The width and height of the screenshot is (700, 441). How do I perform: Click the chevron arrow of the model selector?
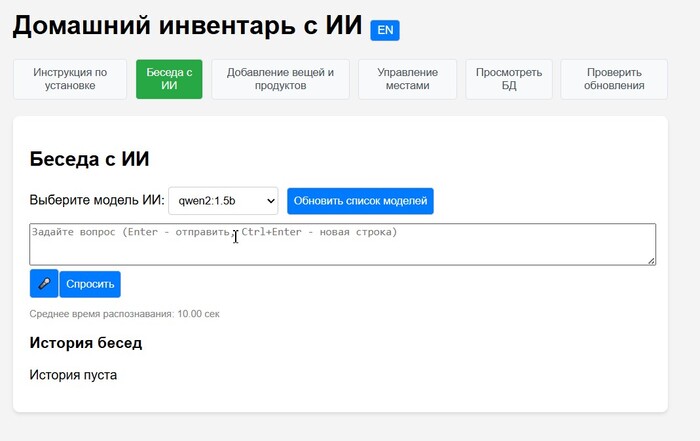click(267, 201)
